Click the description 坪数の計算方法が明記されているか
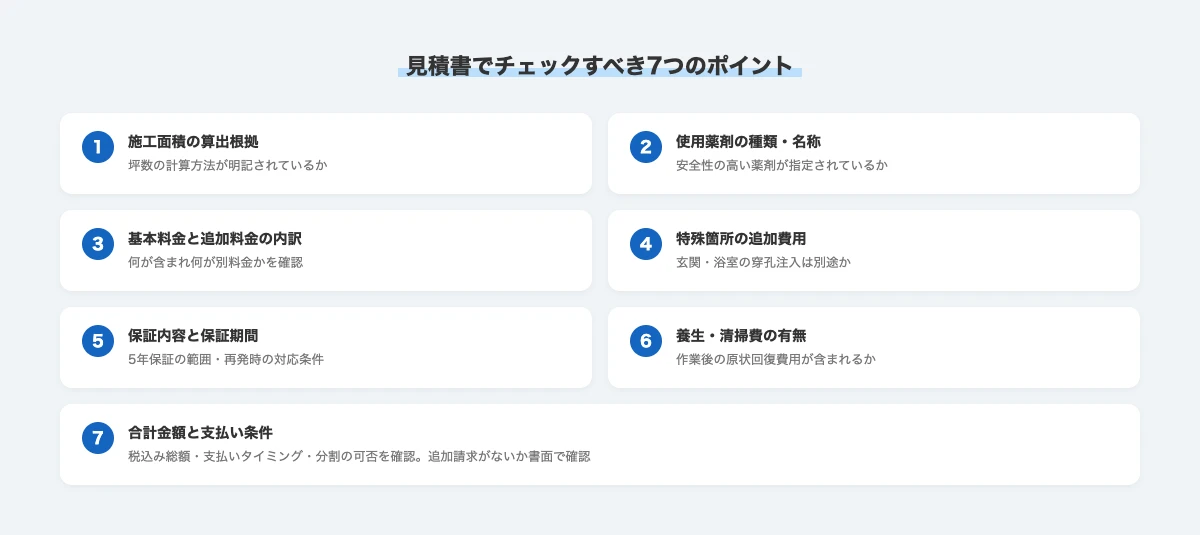Image resolution: width=1200 pixels, height=535 pixels. pos(228,165)
